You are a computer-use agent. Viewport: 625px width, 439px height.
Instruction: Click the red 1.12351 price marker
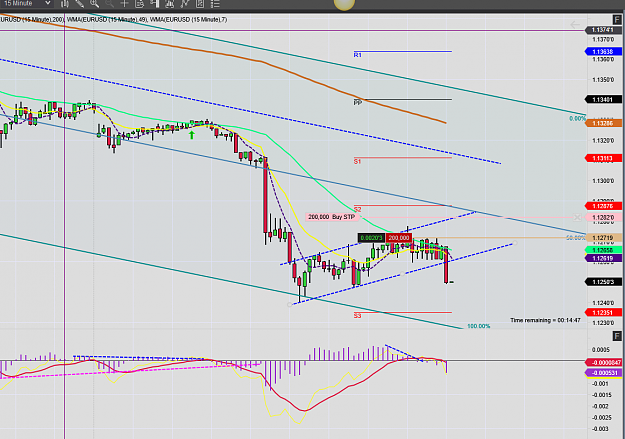pyautogui.click(x=603, y=313)
